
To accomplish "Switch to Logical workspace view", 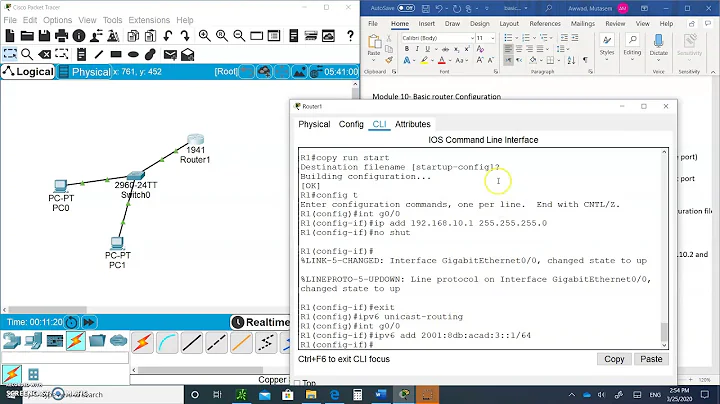I will click(x=28, y=72).
